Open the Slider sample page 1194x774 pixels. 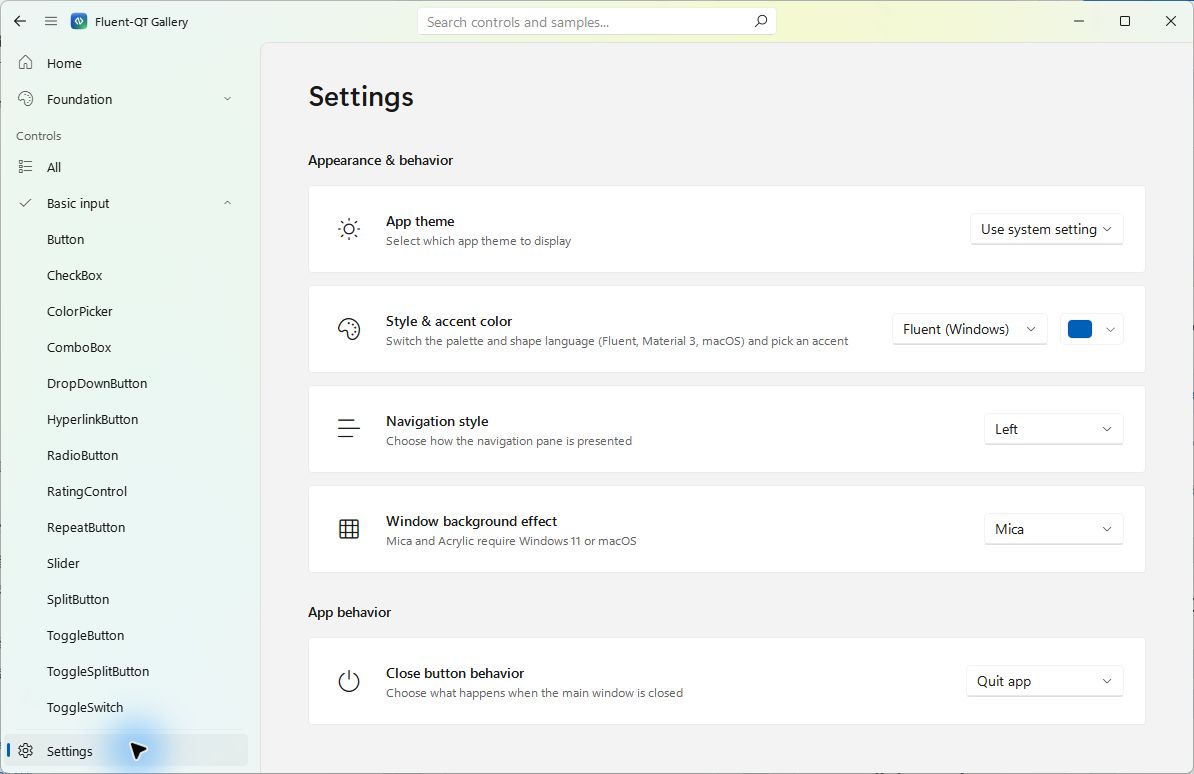click(126, 563)
